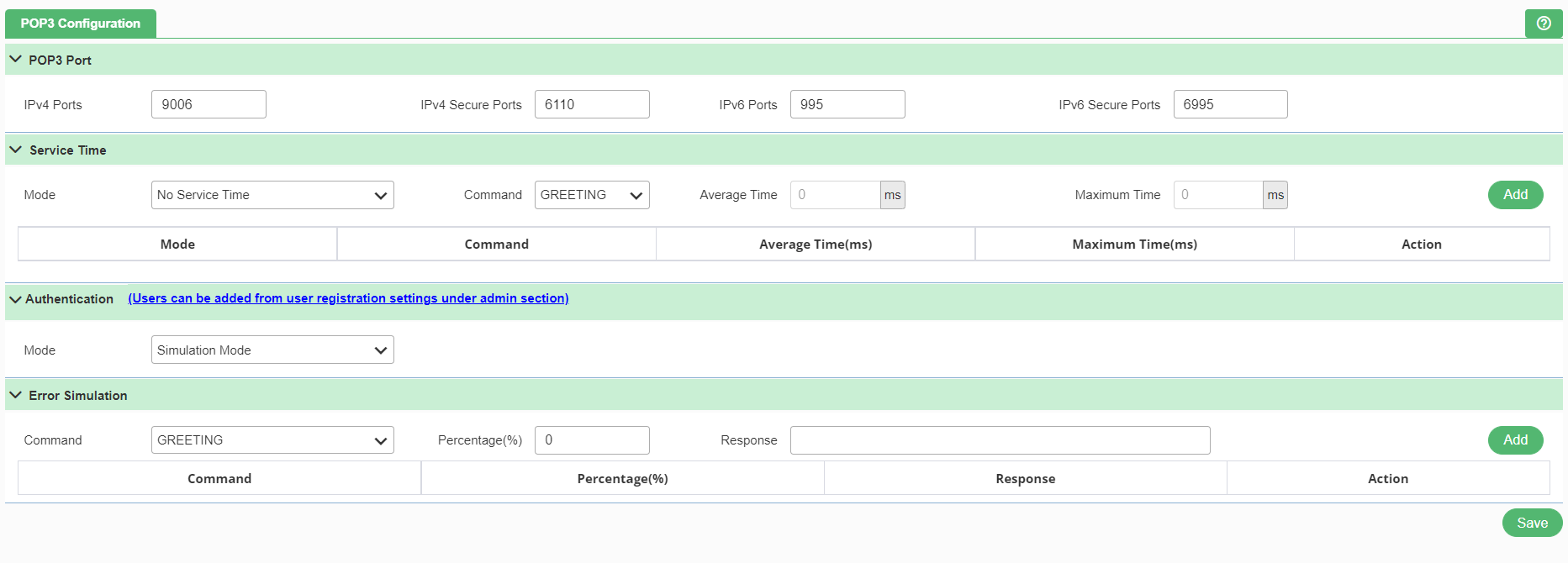The width and height of the screenshot is (1568, 563).
Task: Click the Maximum Time(ms) column header
Action: tap(1135, 245)
